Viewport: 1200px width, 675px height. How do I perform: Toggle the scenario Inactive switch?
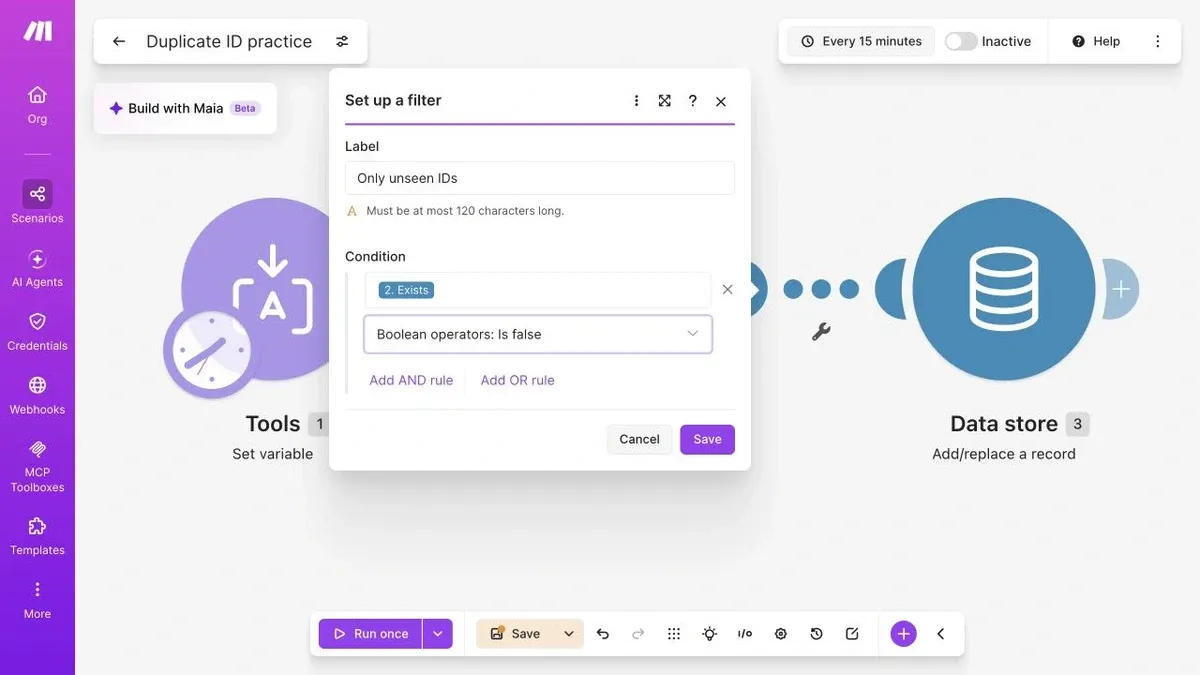[x=961, y=41]
